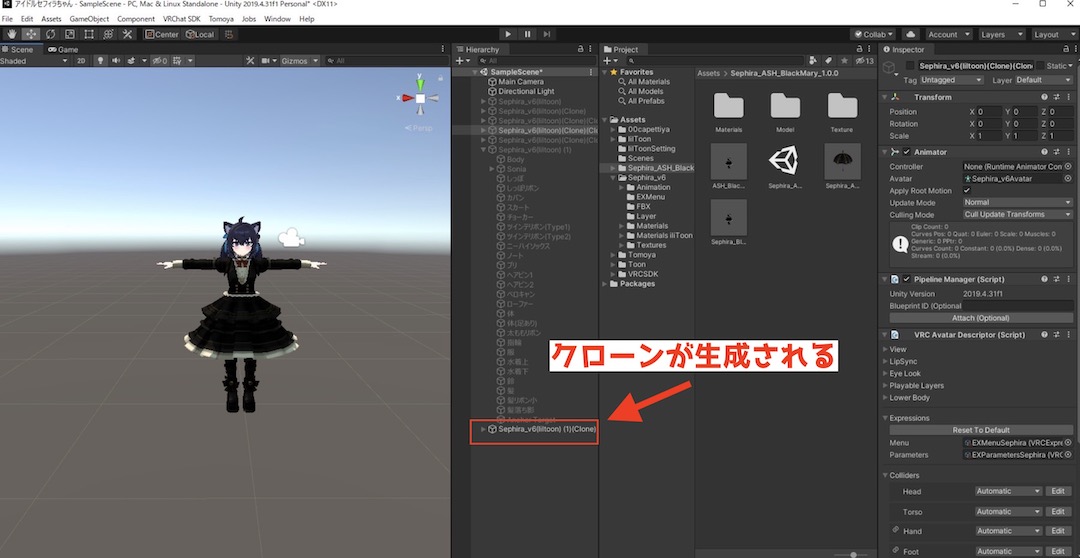
Task: Select the Hand tool
Action: pyautogui.click(x=12, y=34)
